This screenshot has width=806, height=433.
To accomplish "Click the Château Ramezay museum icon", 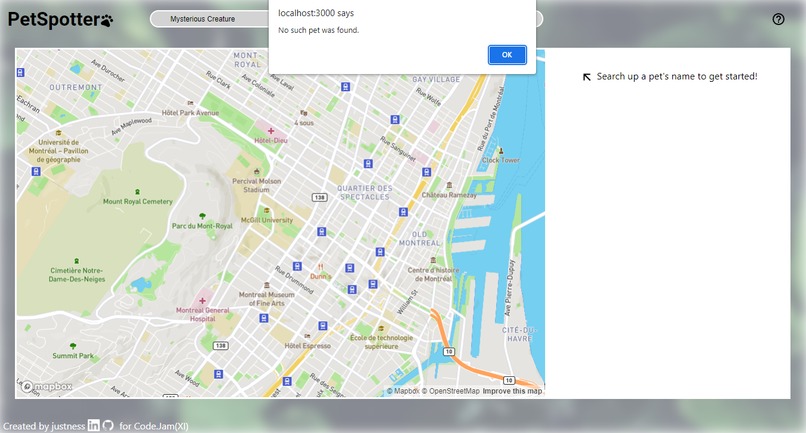I will 449,185.
